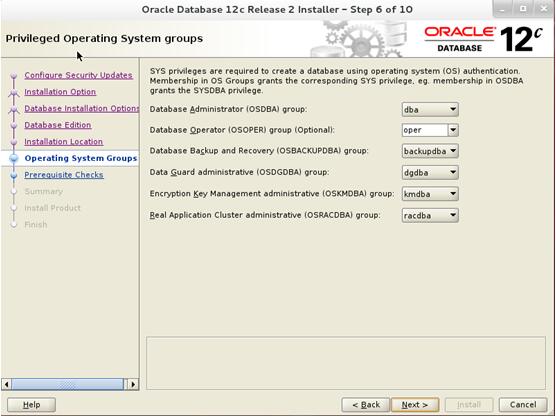Open the Database Edition step

[x=58, y=125]
